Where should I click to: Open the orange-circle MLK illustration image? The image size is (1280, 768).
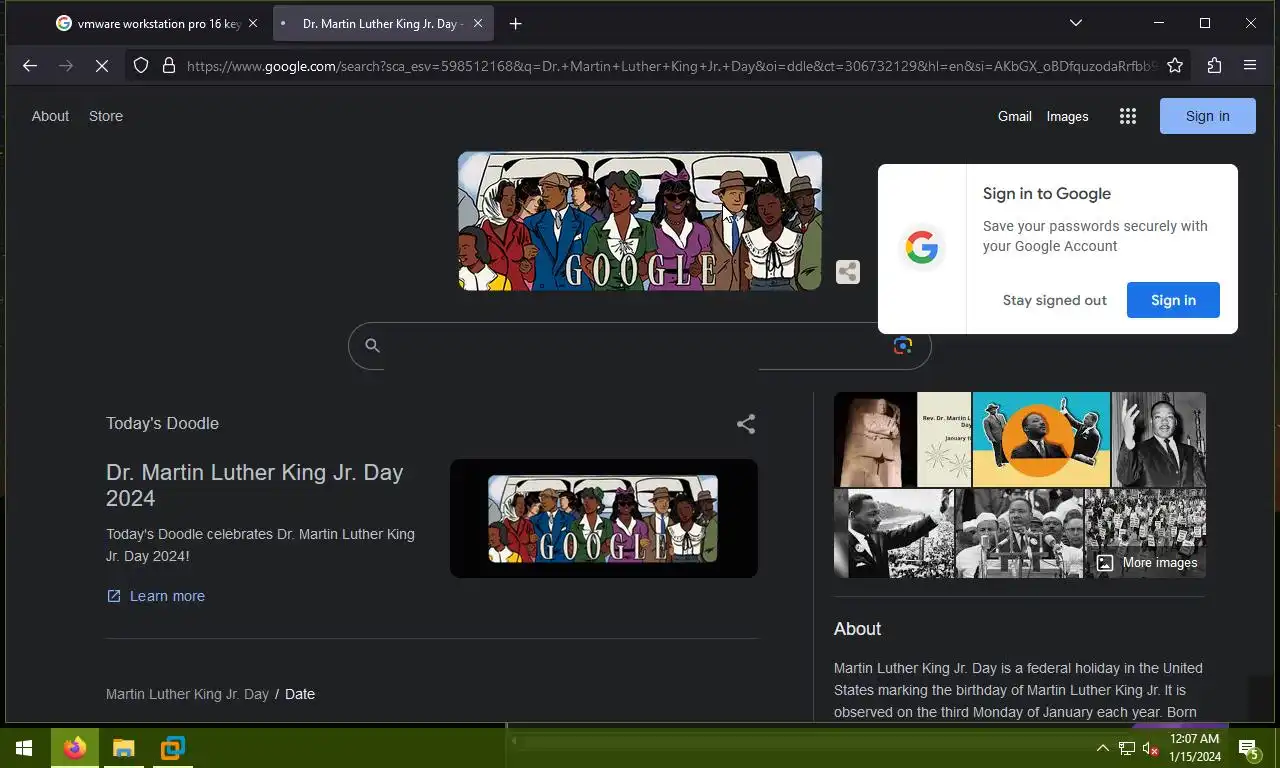[x=1041, y=439]
